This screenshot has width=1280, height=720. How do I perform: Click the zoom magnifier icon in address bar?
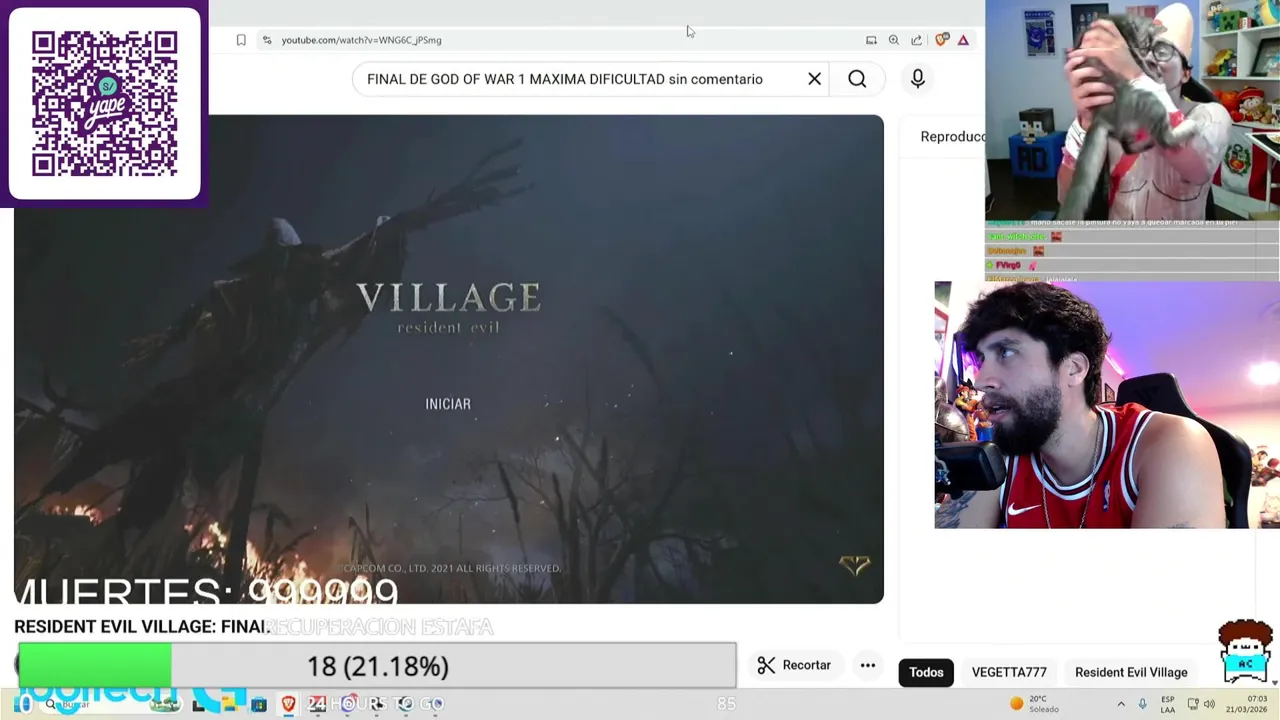click(x=894, y=40)
